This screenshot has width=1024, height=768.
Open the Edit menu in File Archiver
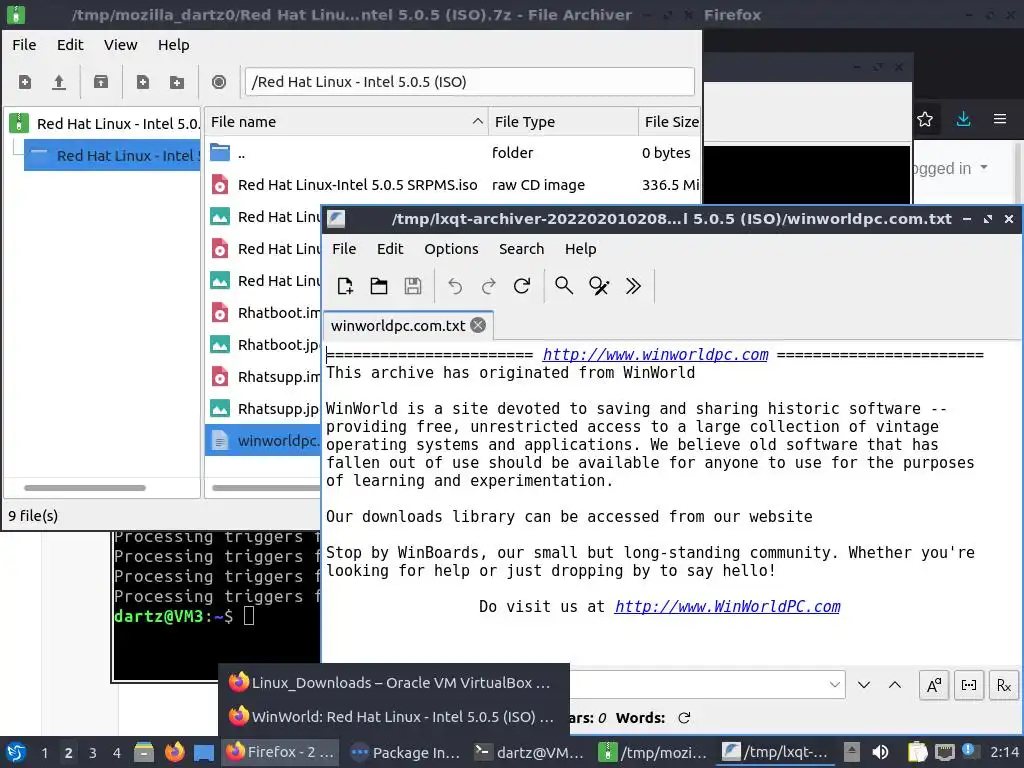[x=70, y=44]
